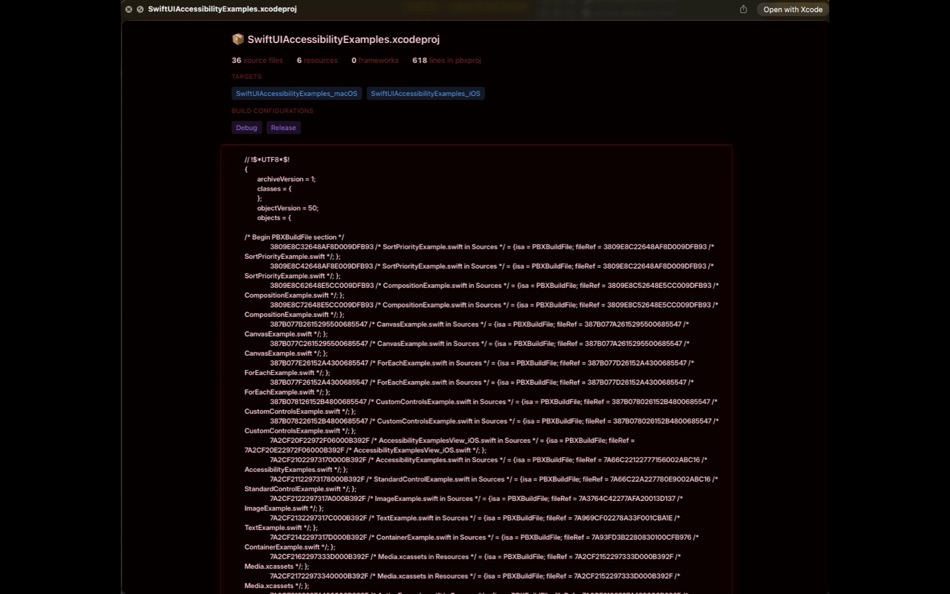The height and width of the screenshot is (594, 950).
Task: Click the BUILD CONFIGURATIONS section label
Action: [272, 111]
